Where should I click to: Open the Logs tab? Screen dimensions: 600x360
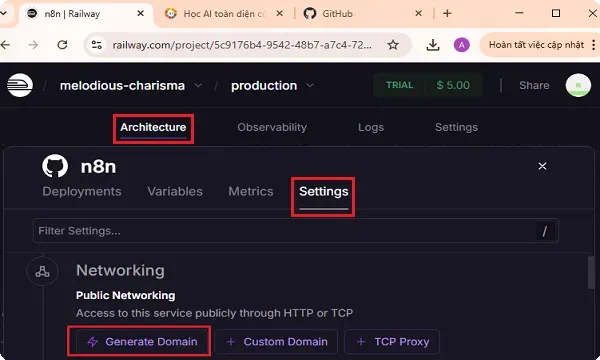(x=371, y=127)
